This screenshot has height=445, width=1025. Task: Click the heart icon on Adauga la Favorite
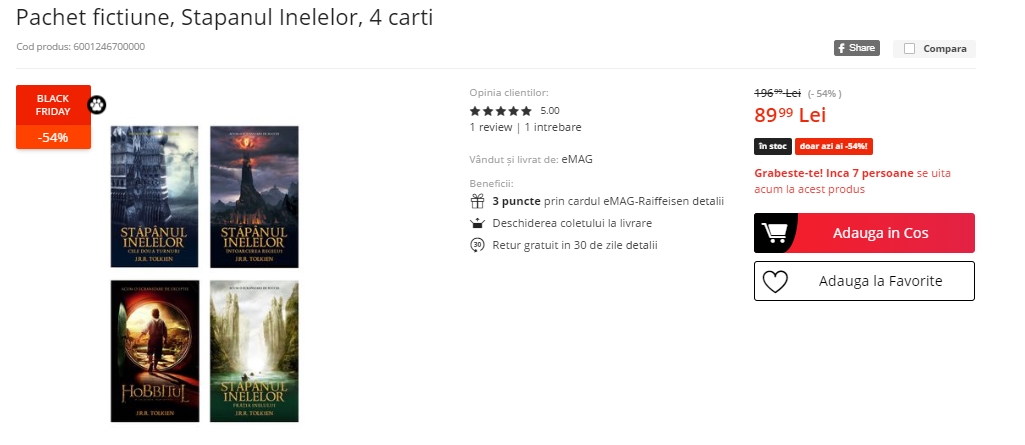coord(775,282)
